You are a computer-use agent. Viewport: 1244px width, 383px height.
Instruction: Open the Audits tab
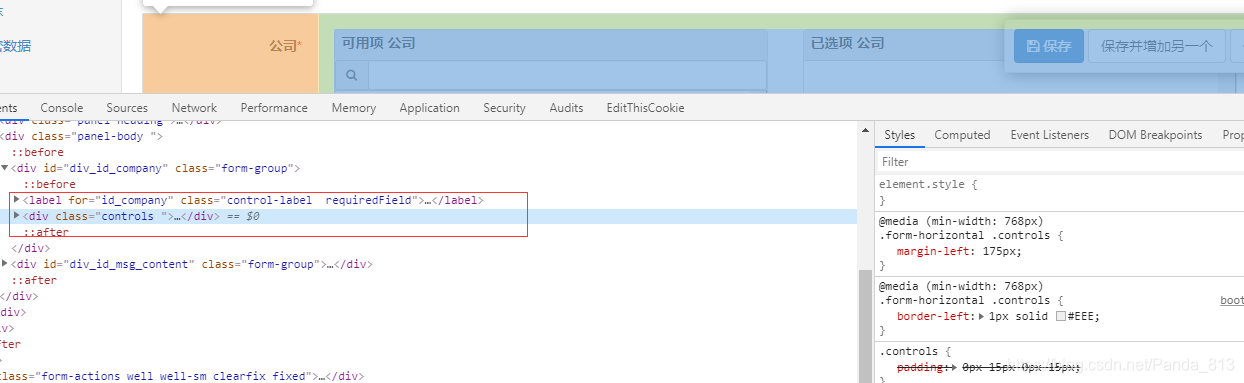click(x=566, y=108)
